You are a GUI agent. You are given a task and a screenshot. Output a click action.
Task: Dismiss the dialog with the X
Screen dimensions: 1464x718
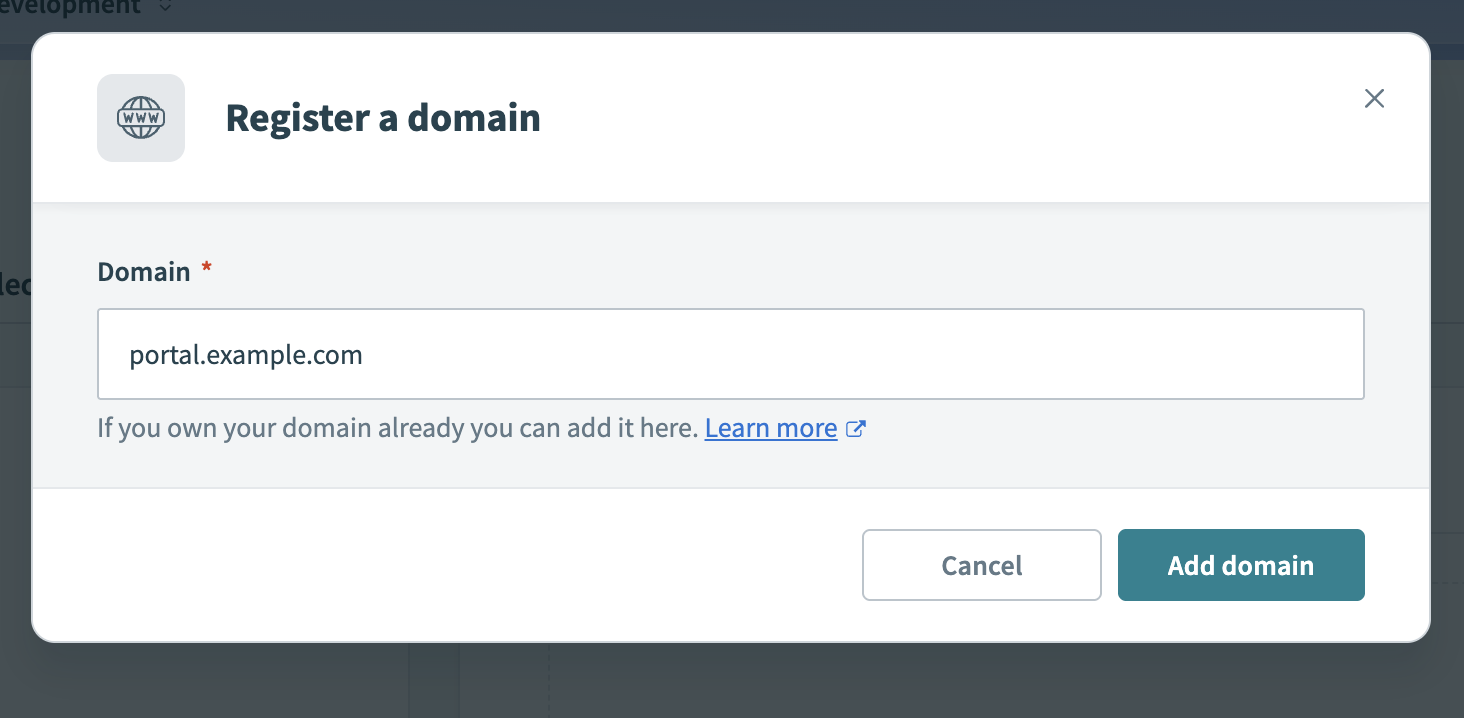click(1374, 98)
